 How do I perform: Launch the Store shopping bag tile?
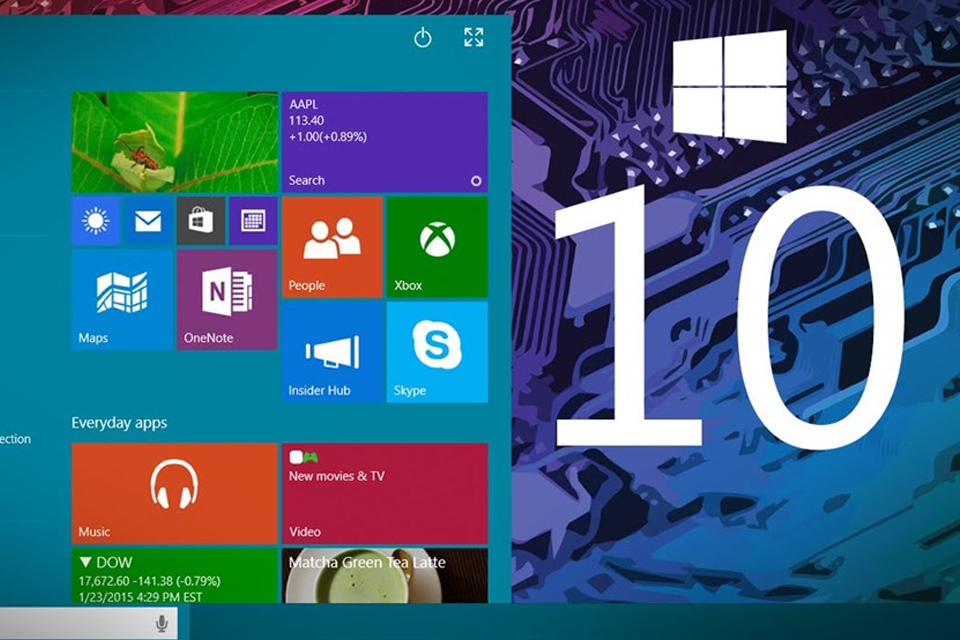click(x=201, y=221)
